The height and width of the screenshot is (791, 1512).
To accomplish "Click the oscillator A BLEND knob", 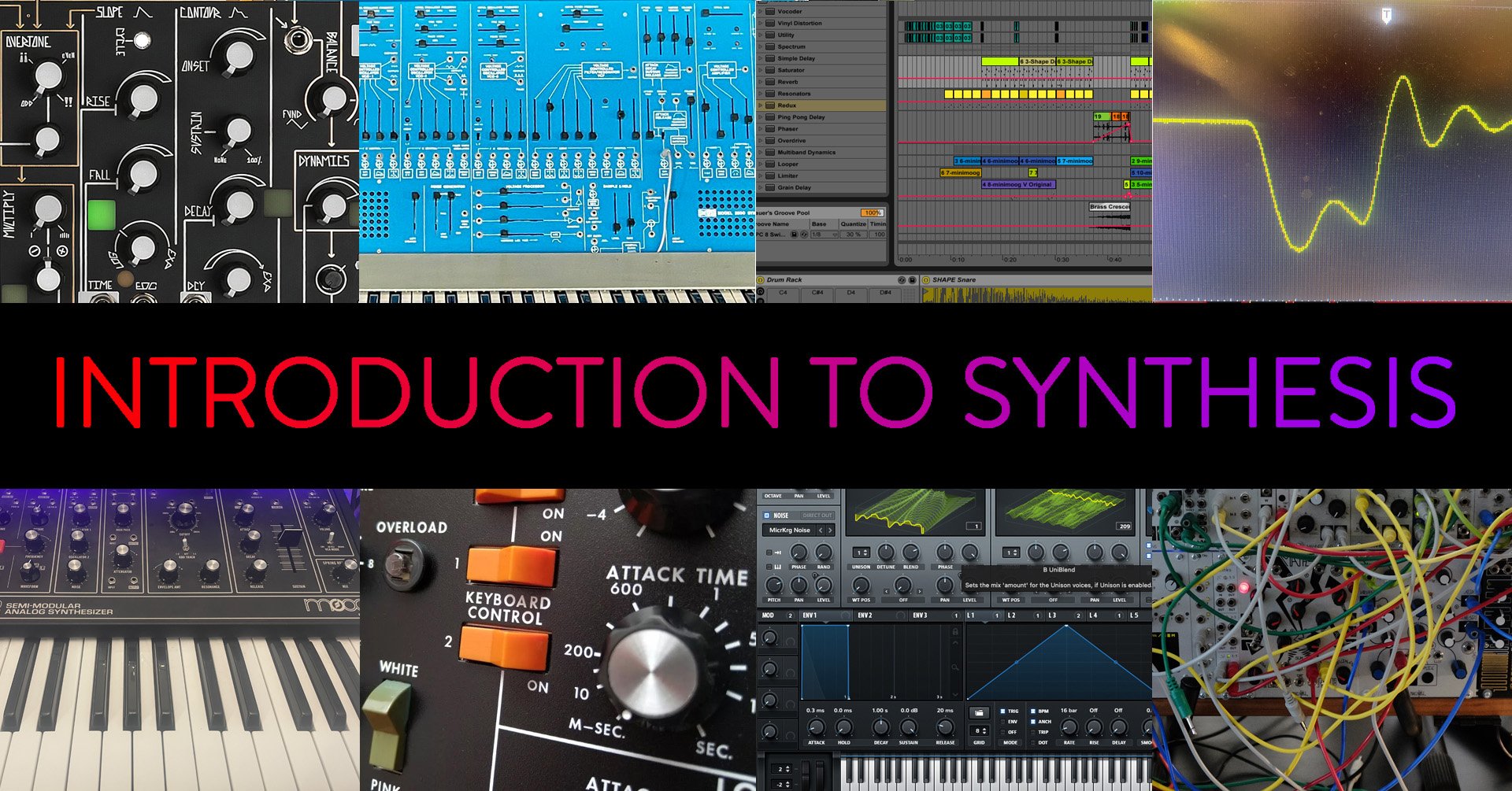I will 911,553.
